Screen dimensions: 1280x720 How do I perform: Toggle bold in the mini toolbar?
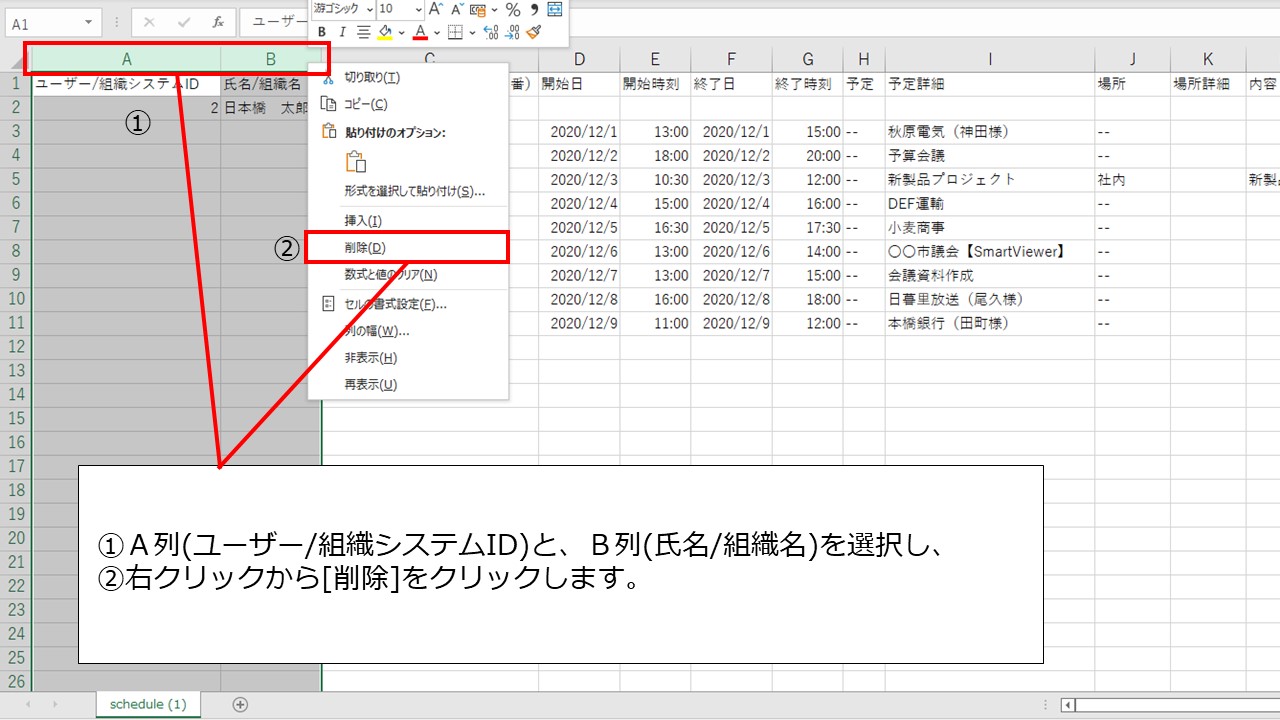point(322,32)
